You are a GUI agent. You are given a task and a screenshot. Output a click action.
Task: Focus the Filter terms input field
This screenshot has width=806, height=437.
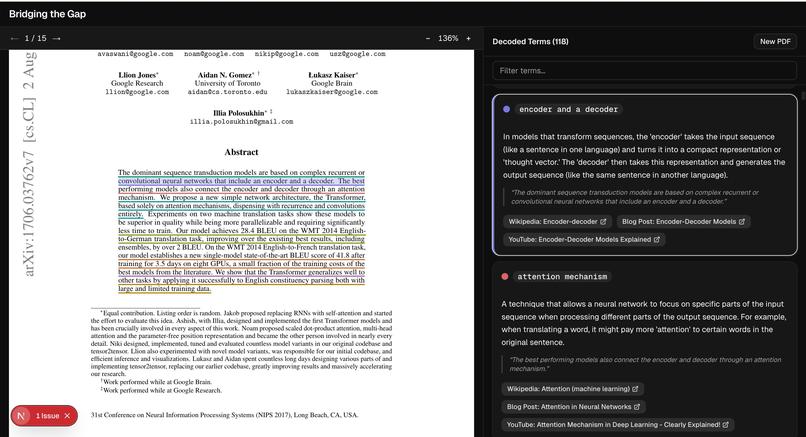(645, 71)
